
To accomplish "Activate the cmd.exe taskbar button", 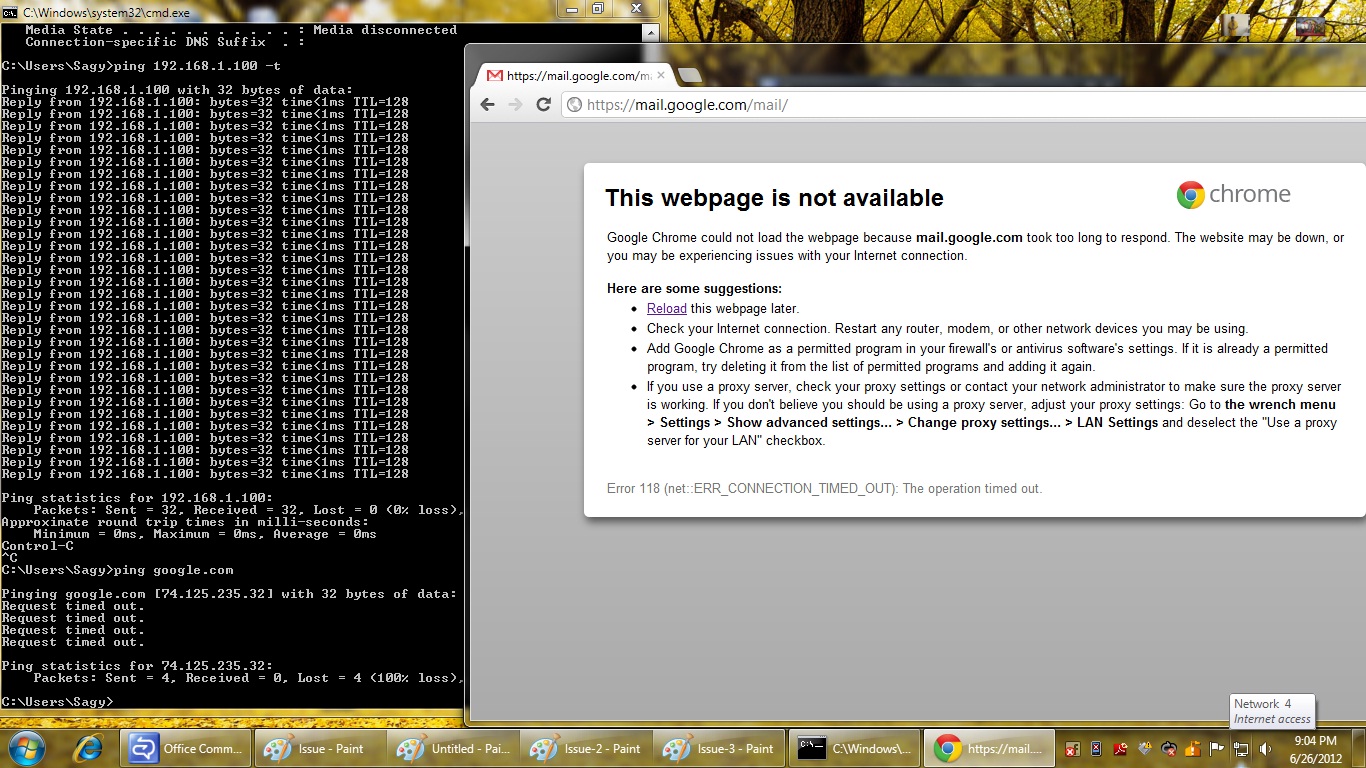I will tap(854, 748).
